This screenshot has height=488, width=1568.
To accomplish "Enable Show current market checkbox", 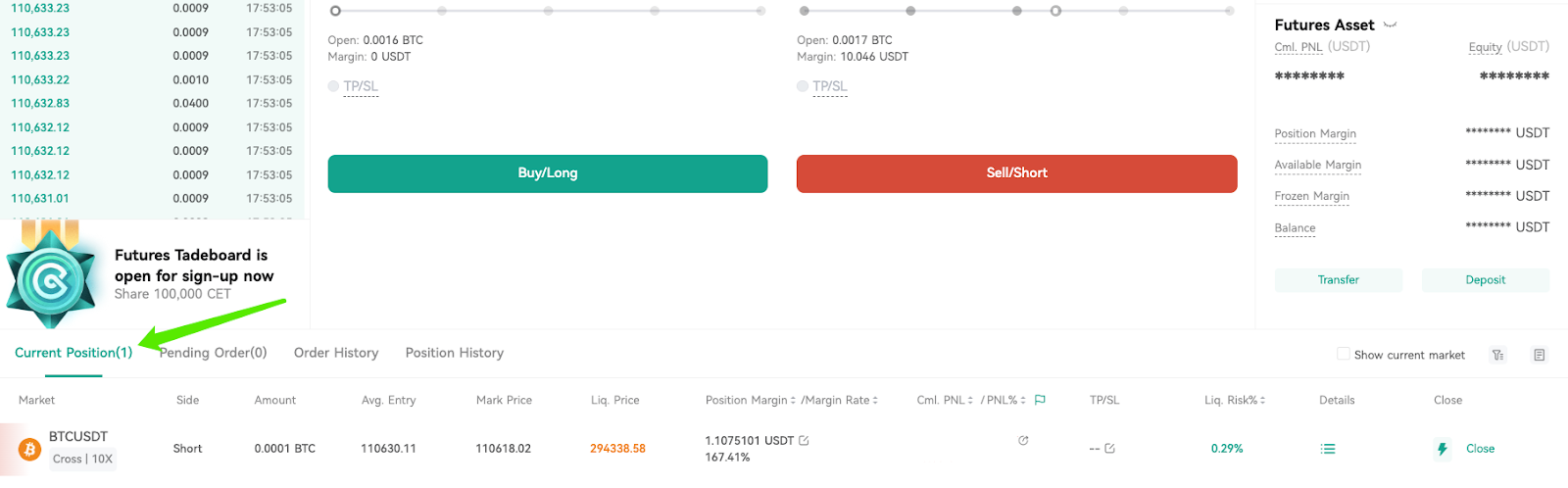I will [1344, 354].
